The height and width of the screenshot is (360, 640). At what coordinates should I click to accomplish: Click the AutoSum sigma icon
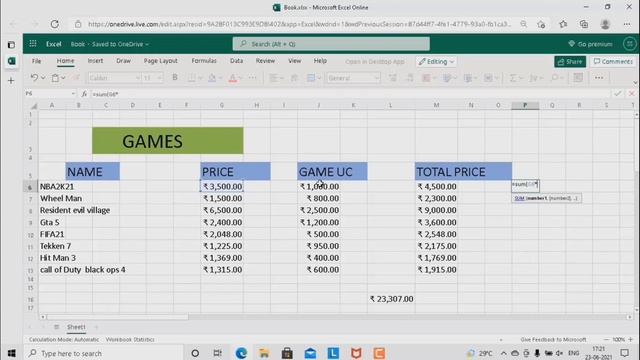(x=513, y=78)
